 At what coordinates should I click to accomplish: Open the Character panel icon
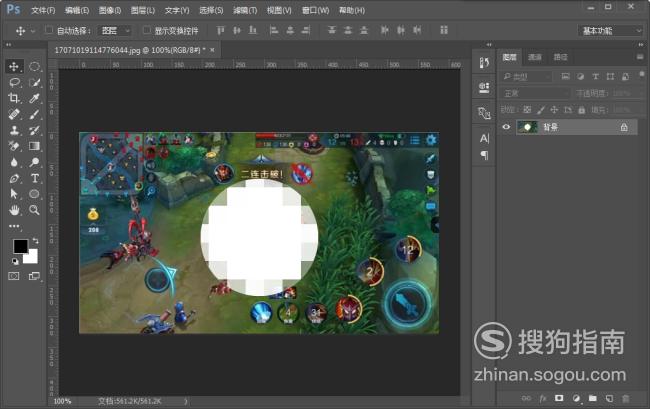(x=484, y=138)
